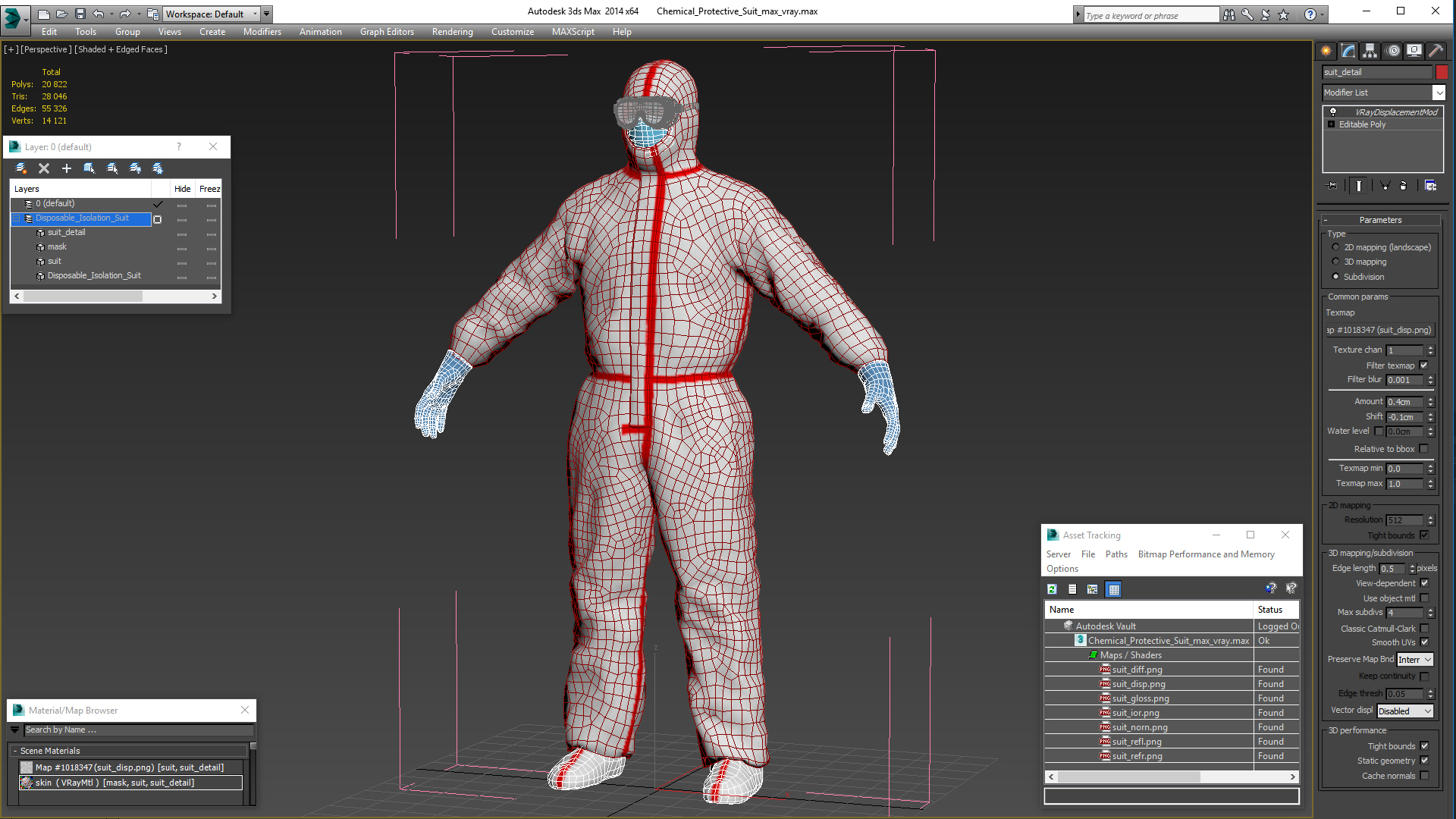
Task: Click the red object color swatch
Action: pyautogui.click(x=1442, y=72)
